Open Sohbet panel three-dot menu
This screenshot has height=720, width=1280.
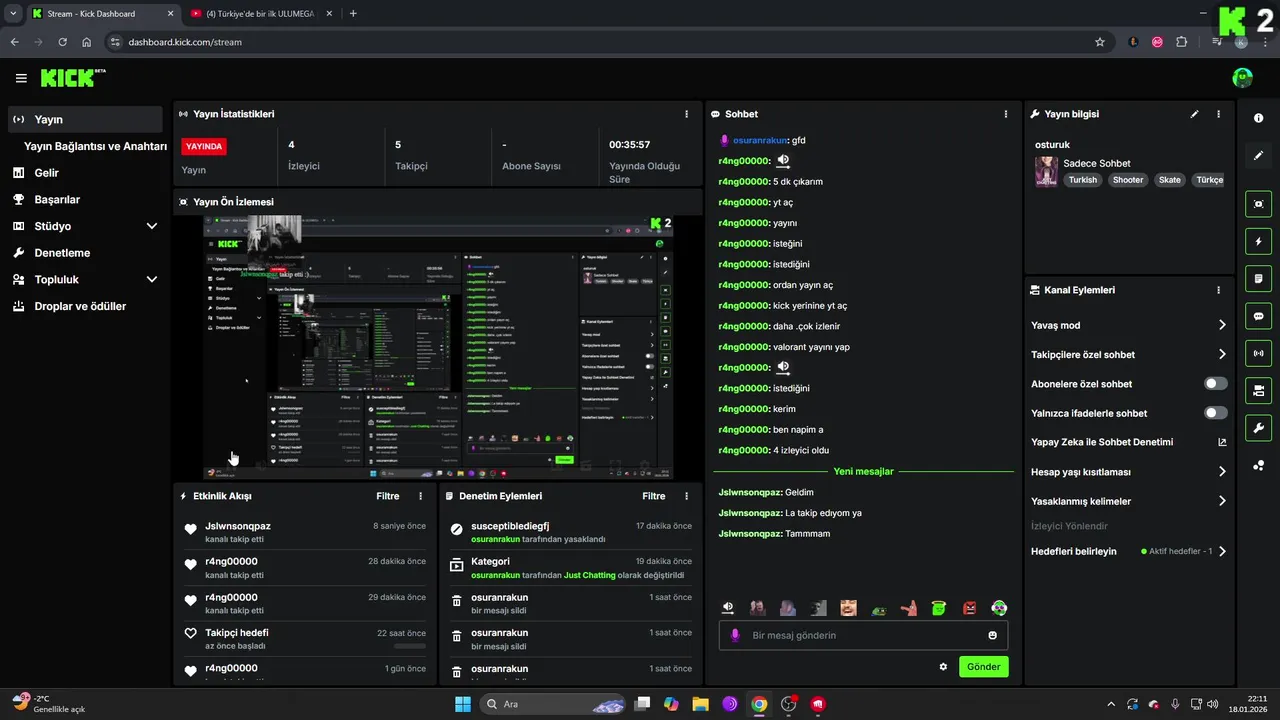pos(1006,114)
